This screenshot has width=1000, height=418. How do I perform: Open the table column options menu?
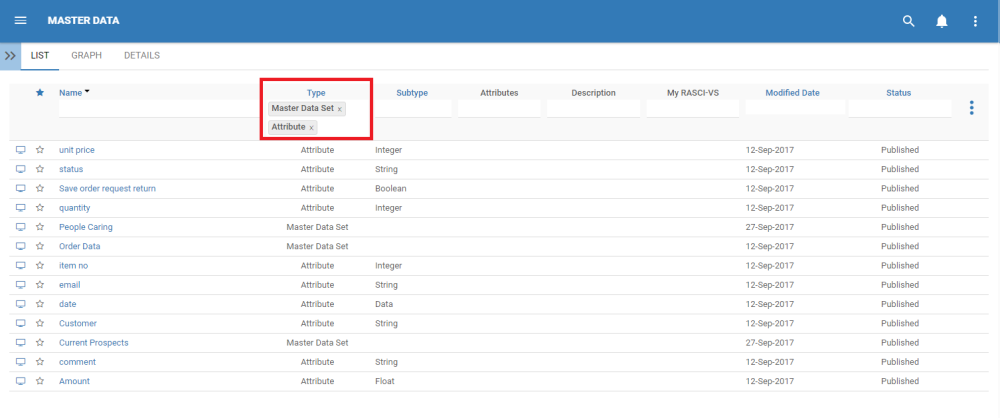point(971,108)
